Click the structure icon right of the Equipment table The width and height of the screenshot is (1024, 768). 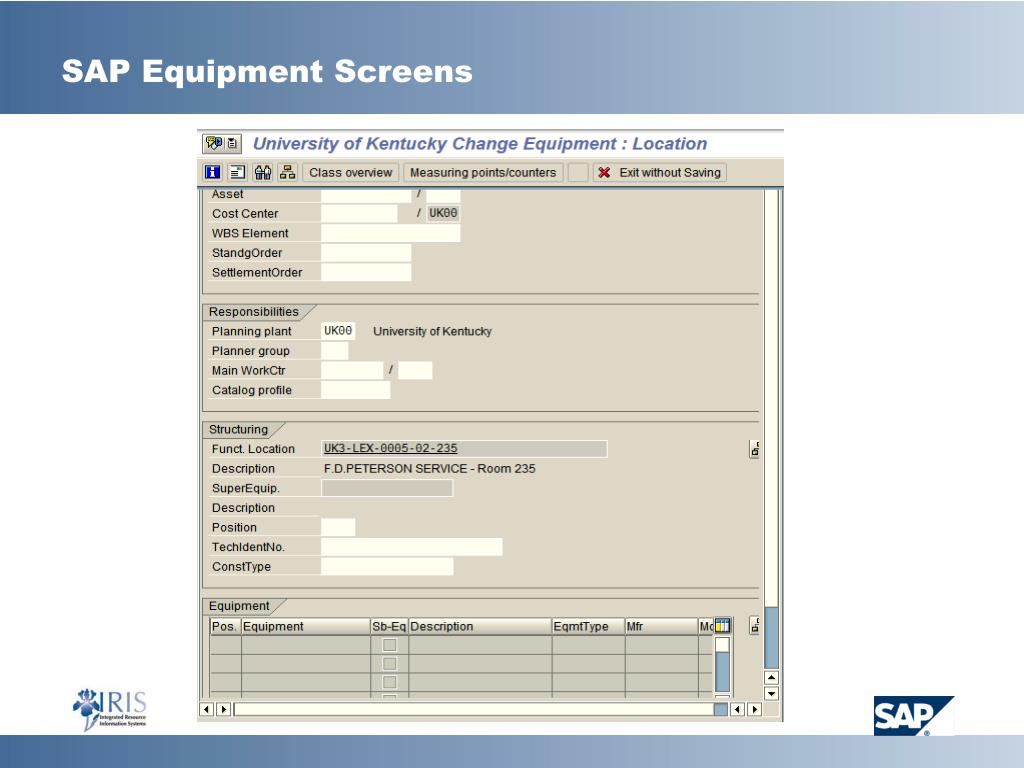[x=754, y=626]
